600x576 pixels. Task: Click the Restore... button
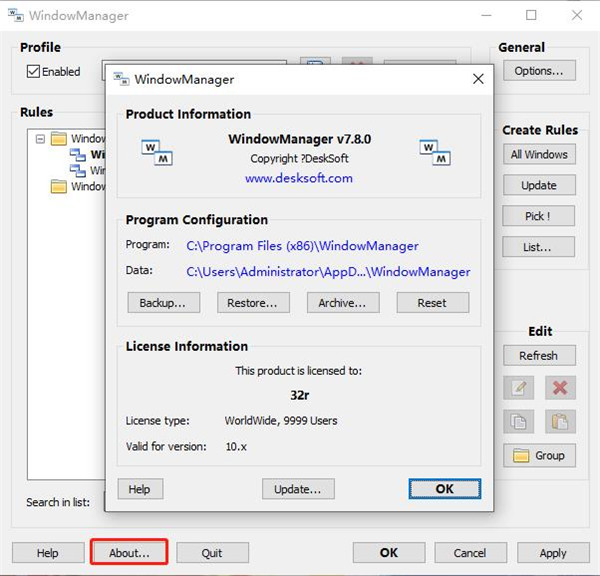click(253, 303)
